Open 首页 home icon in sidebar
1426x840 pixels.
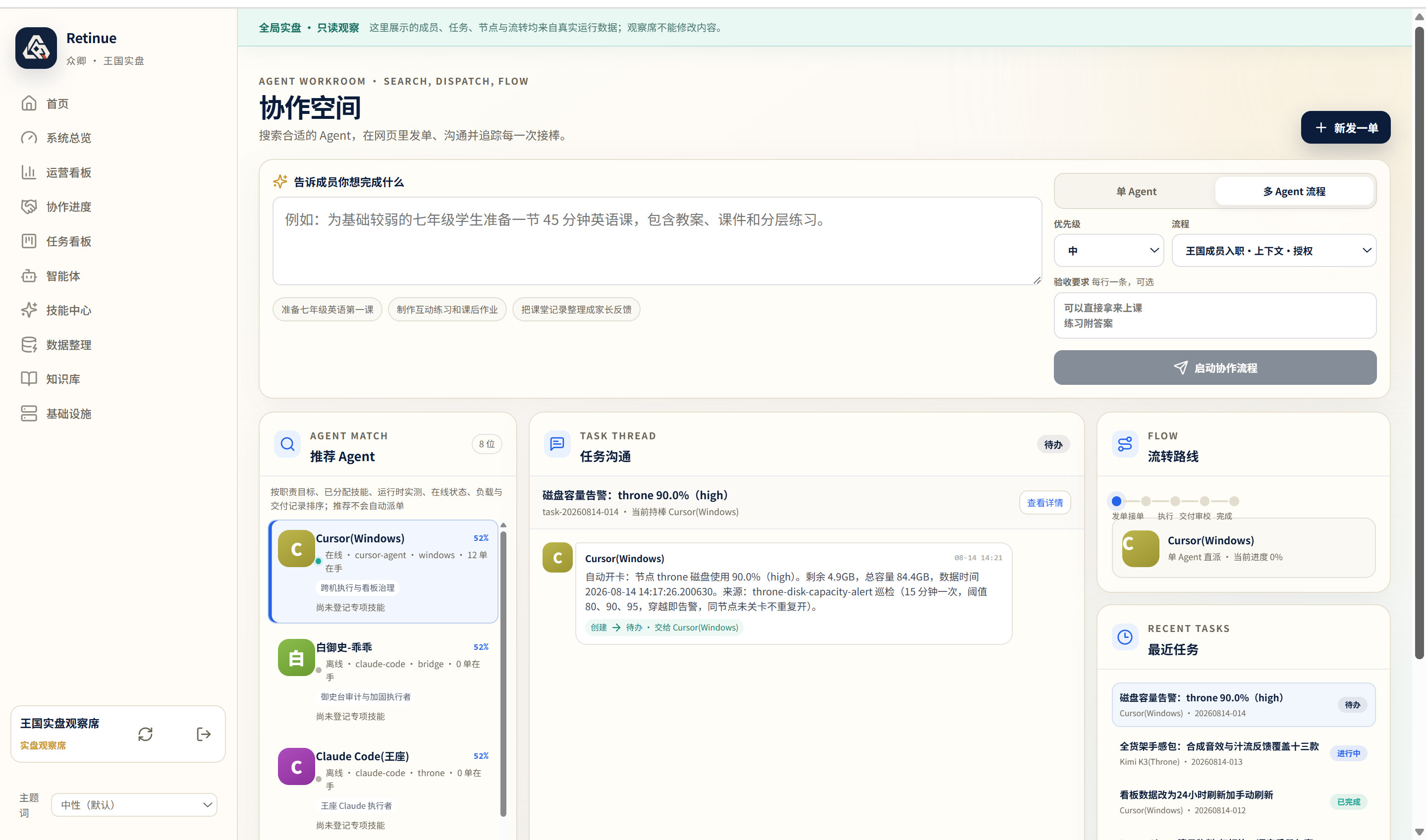coord(29,104)
